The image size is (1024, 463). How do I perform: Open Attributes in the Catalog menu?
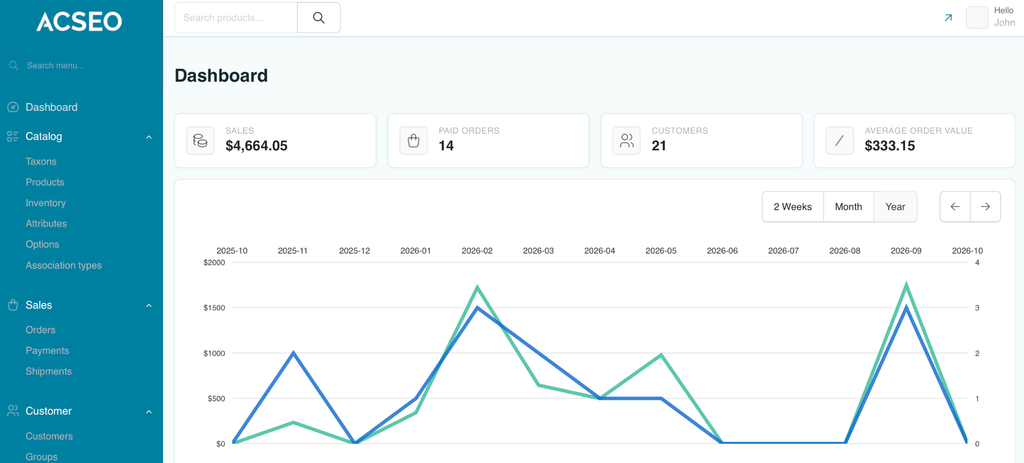click(46, 223)
